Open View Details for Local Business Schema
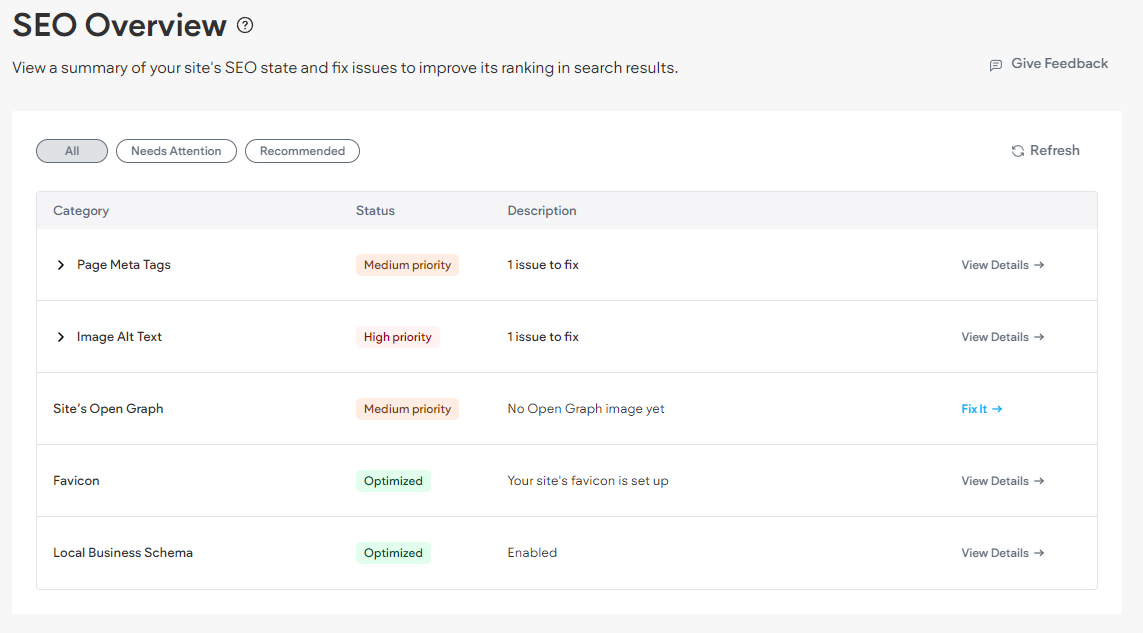Image resolution: width=1143 pixels, height=633 pixels. point(994,552)
